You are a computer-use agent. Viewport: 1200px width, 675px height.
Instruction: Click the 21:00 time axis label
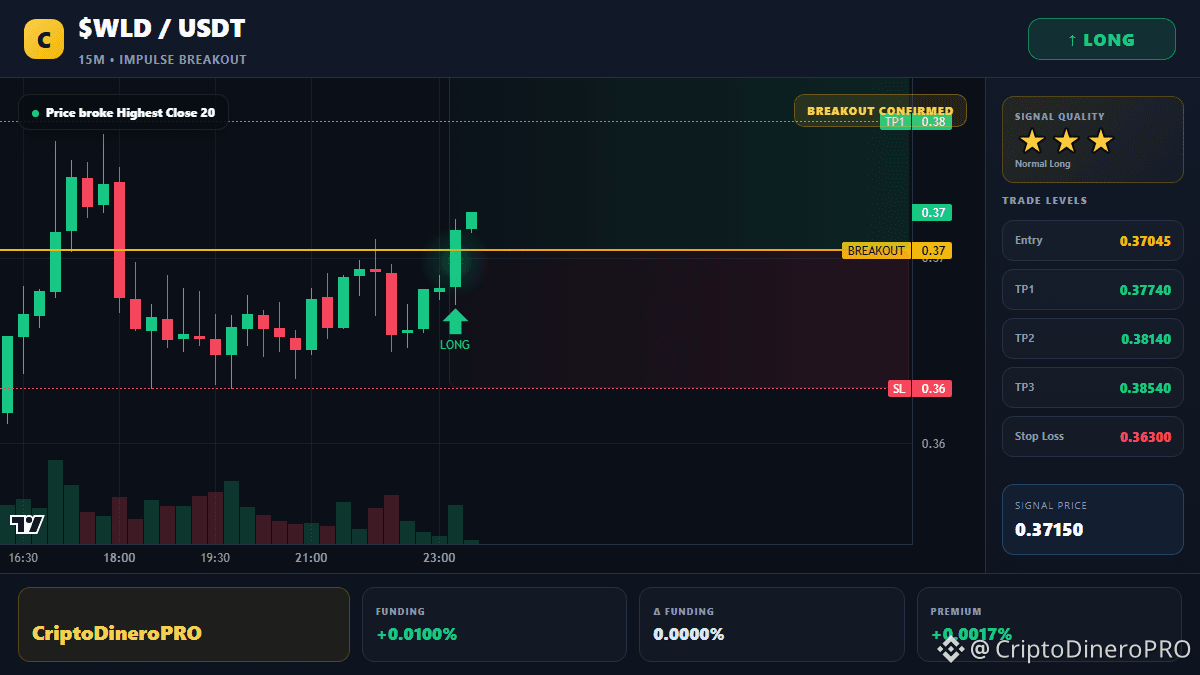(311, 558)
